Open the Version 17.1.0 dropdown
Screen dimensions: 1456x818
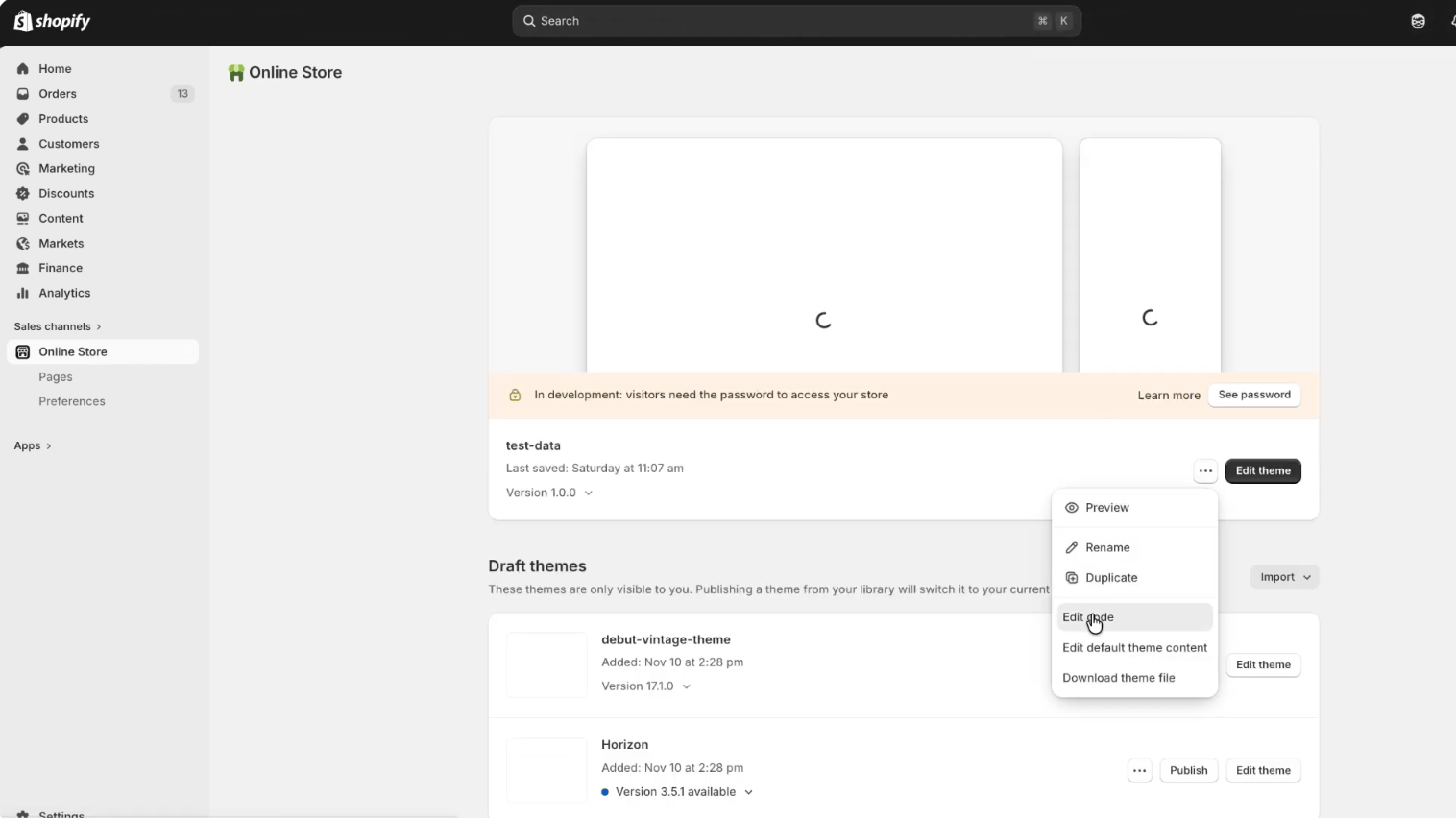(x=646, y=686)
